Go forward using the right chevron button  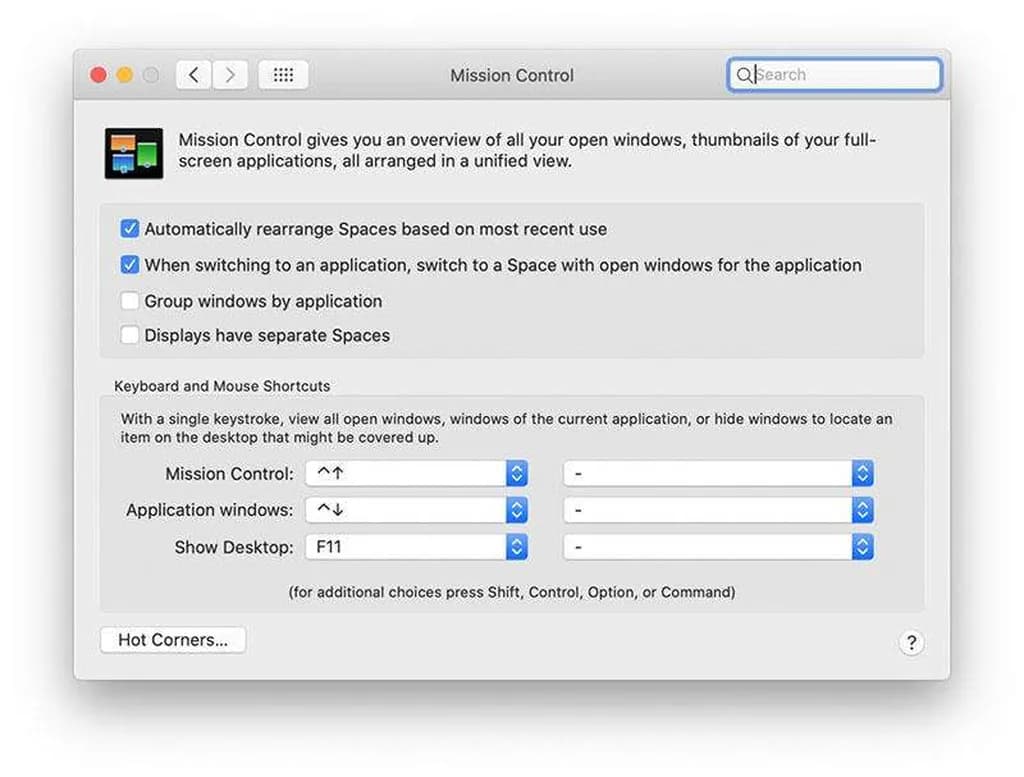pos(230,75)
